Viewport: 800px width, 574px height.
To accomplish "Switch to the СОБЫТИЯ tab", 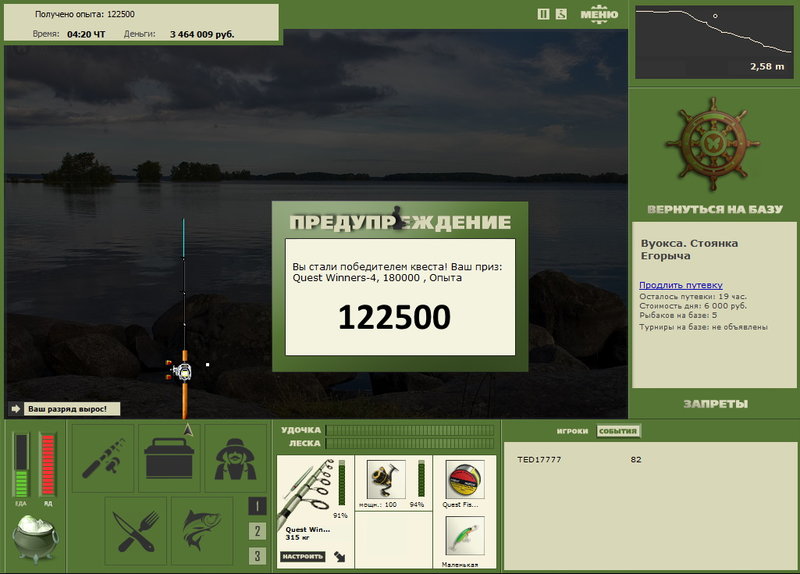I will point(617,431).
